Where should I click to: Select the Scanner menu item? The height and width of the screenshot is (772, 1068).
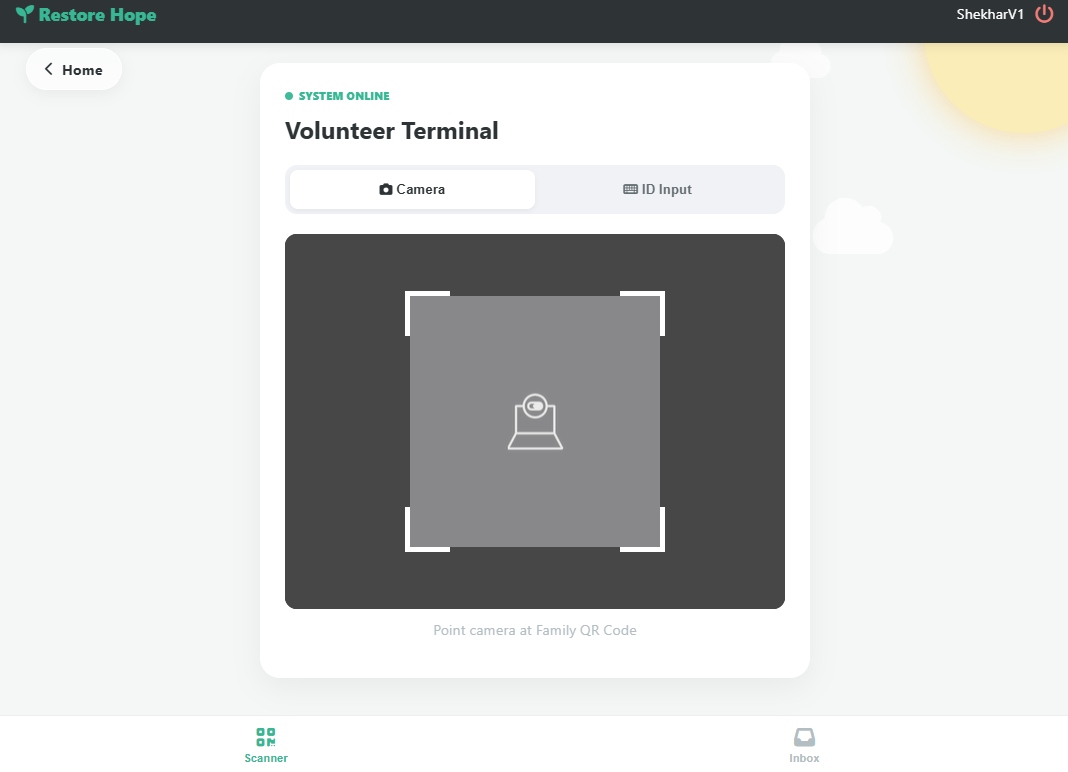pos(265,745)
